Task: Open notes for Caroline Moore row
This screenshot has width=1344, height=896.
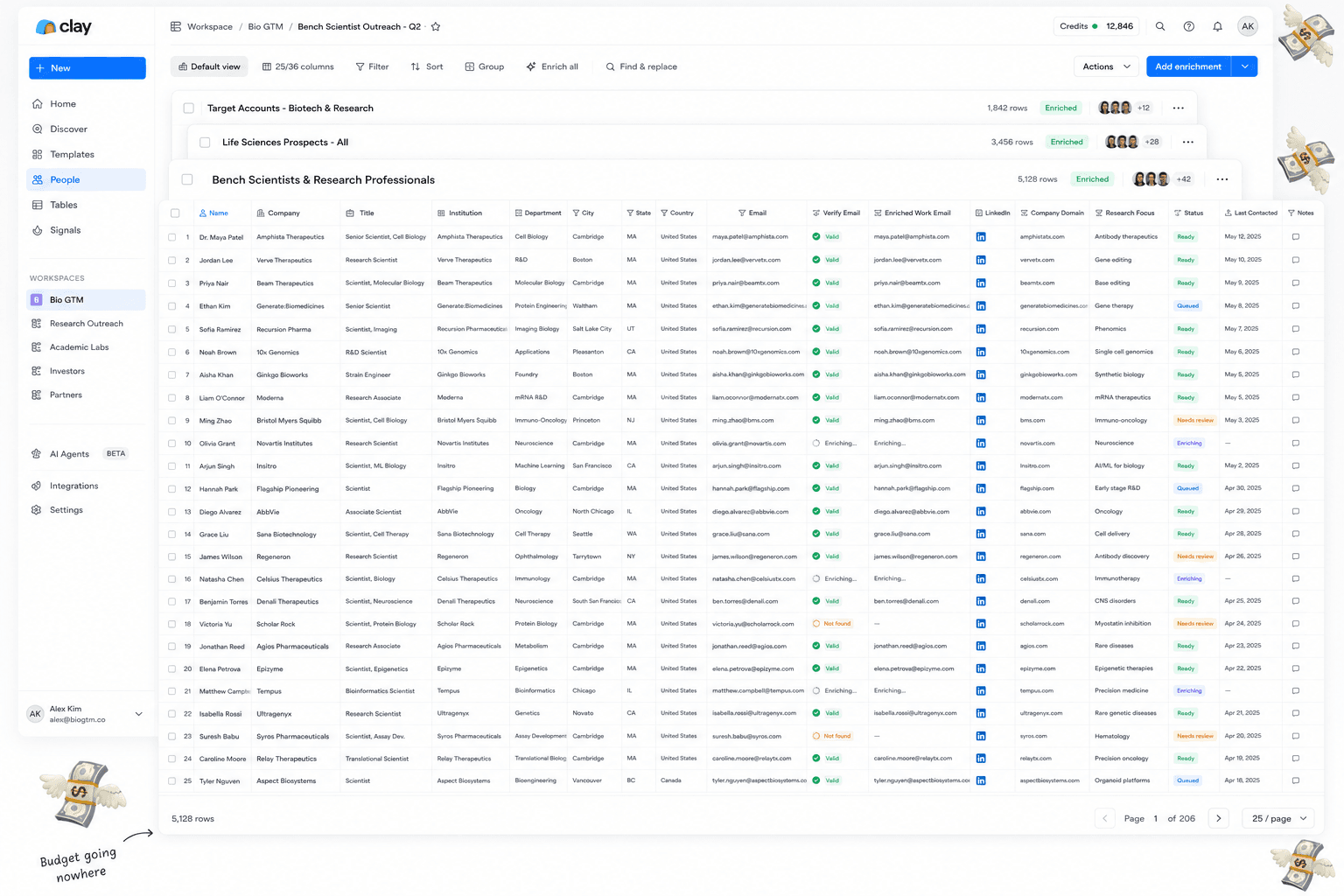Action: [x=1296, y=759]
